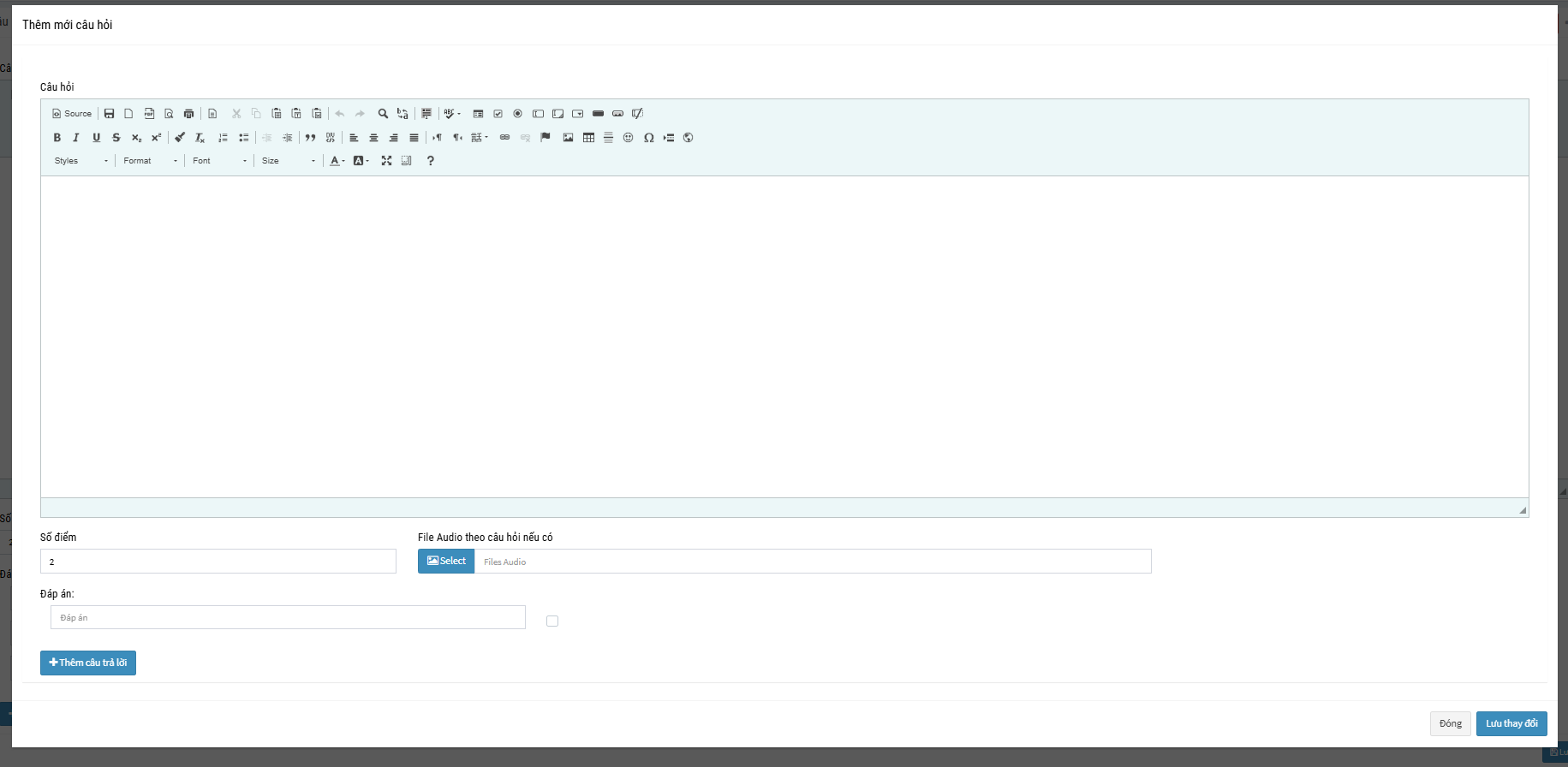This screenshot has width=1568, height=767.
Task: Click the Print icon in editor toolbar
Action: tap(189, 114)
